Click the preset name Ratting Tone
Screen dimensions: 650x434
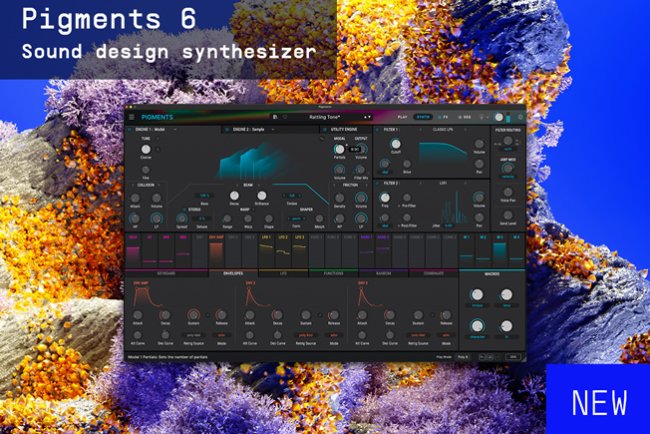(324, 117)
